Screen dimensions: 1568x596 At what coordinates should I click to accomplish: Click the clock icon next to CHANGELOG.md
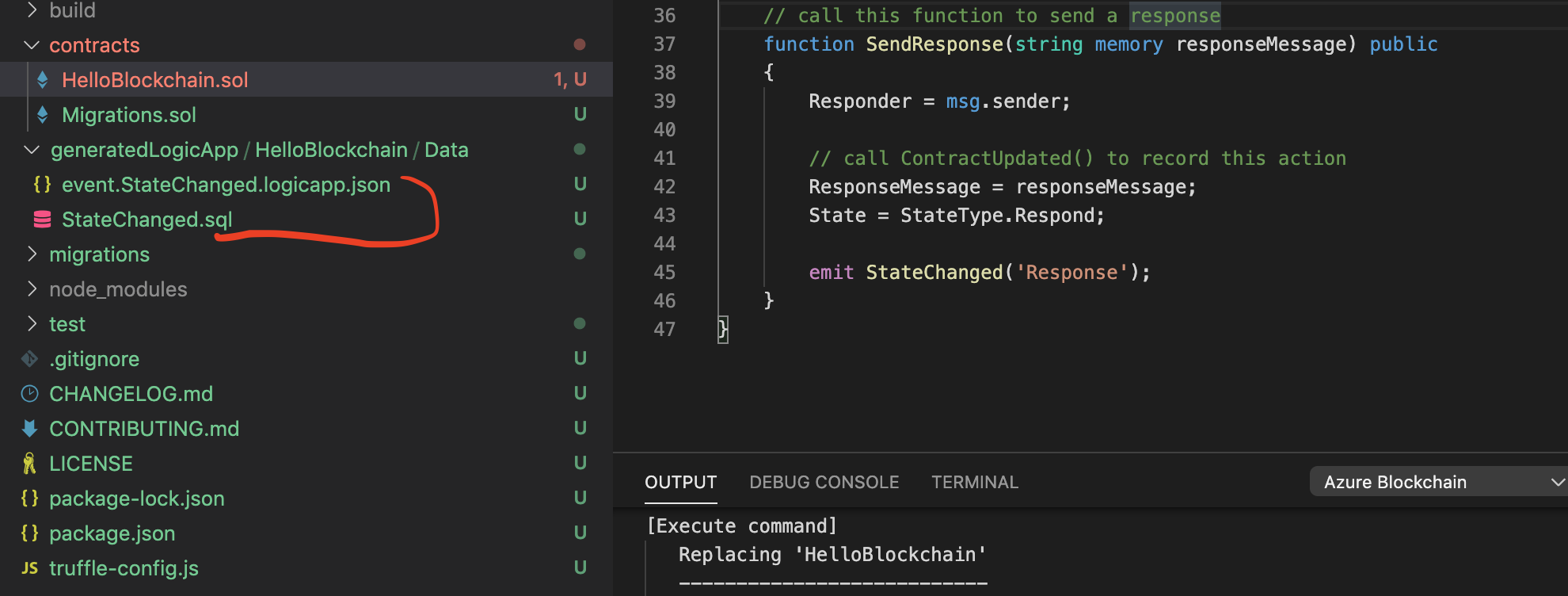tap(29, 394)
